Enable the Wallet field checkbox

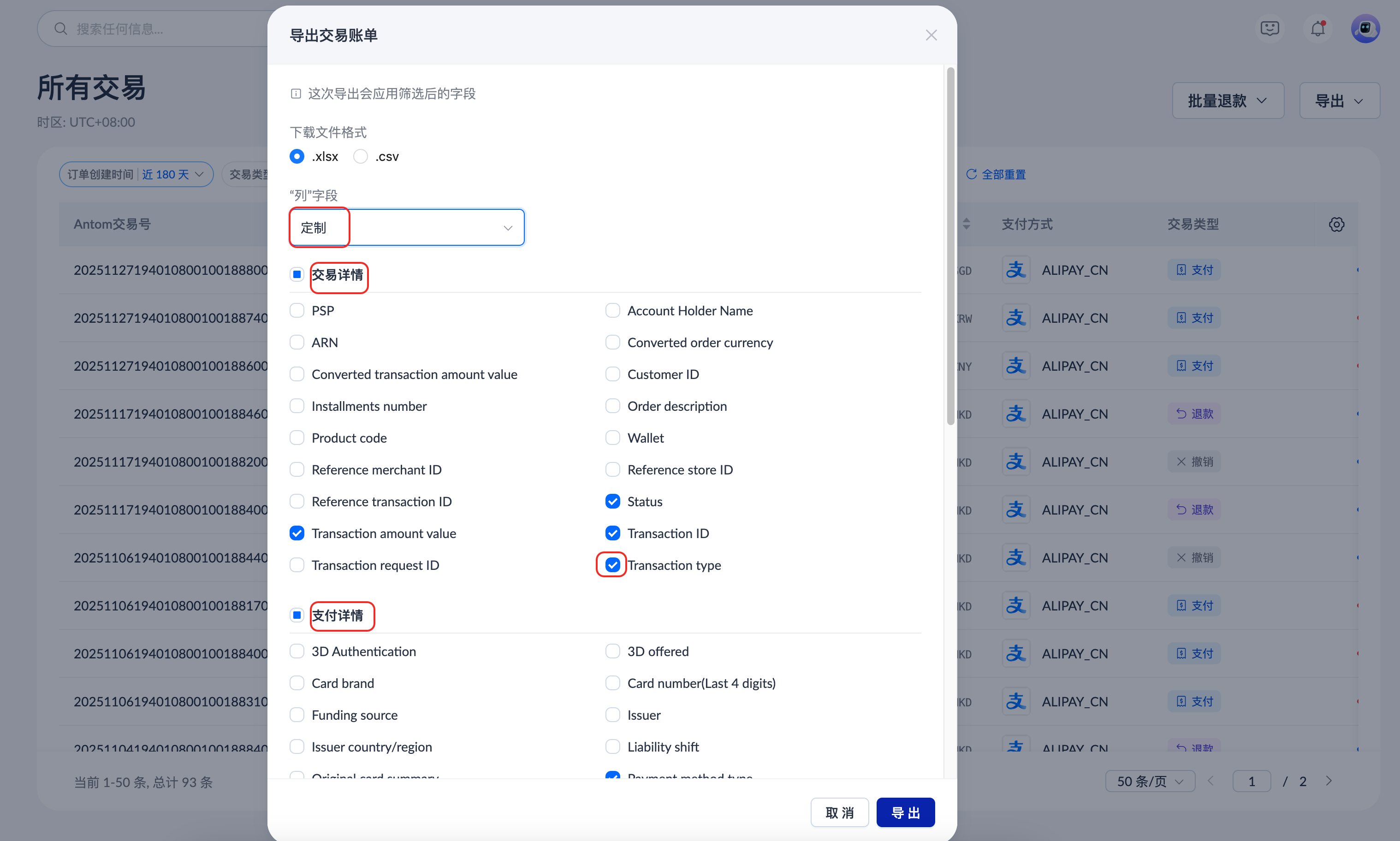click(612, 438)
